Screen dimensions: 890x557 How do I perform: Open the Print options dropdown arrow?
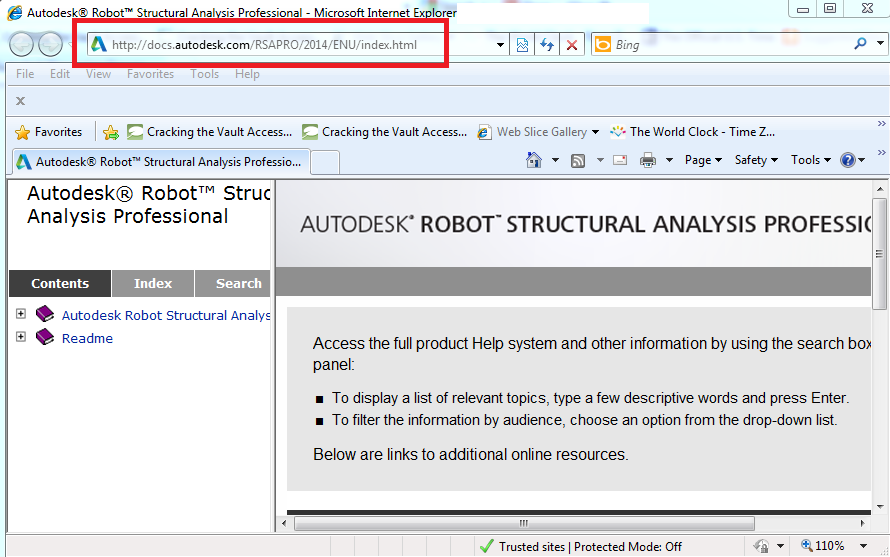tap(669, 161)
